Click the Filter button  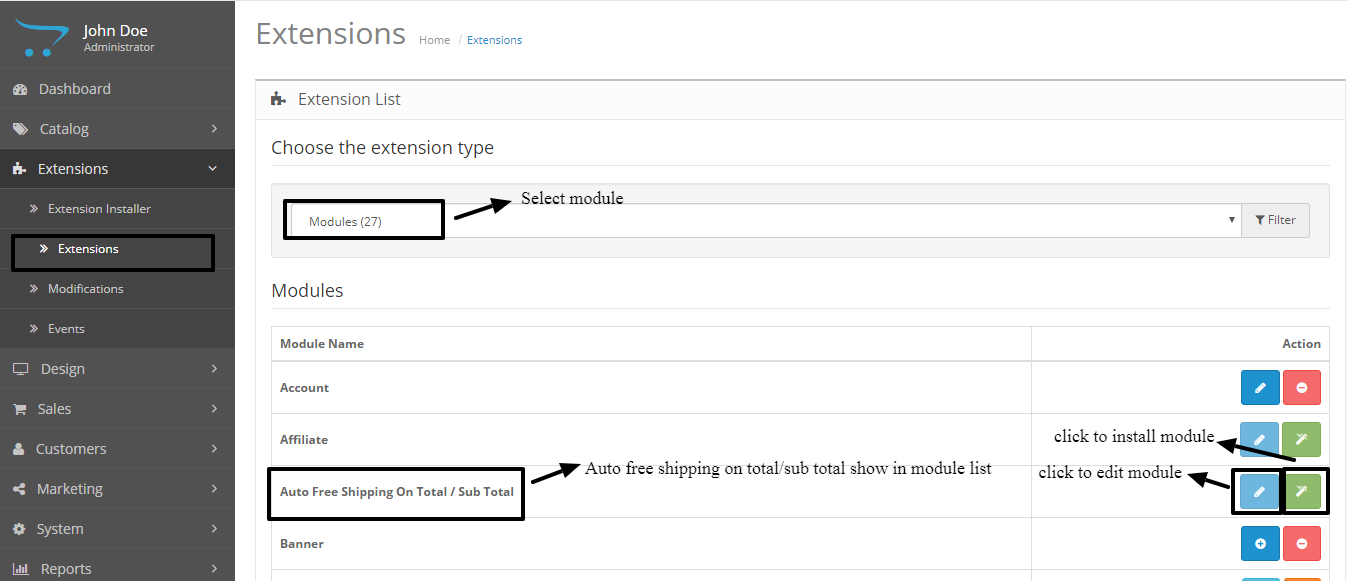click(1275, 221)
